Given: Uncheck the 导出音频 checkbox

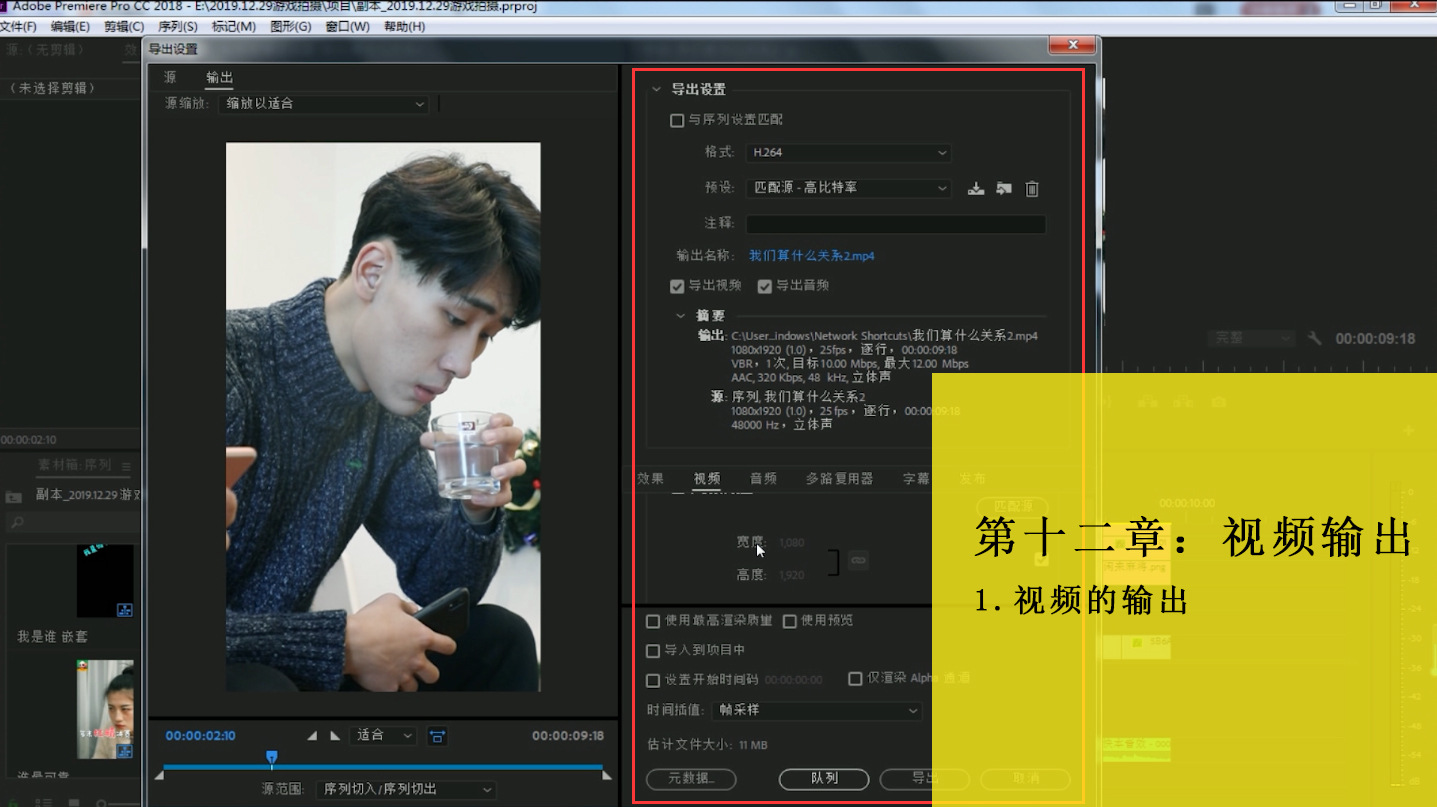Looking at the screenshot, I should (x=765, y=286).
